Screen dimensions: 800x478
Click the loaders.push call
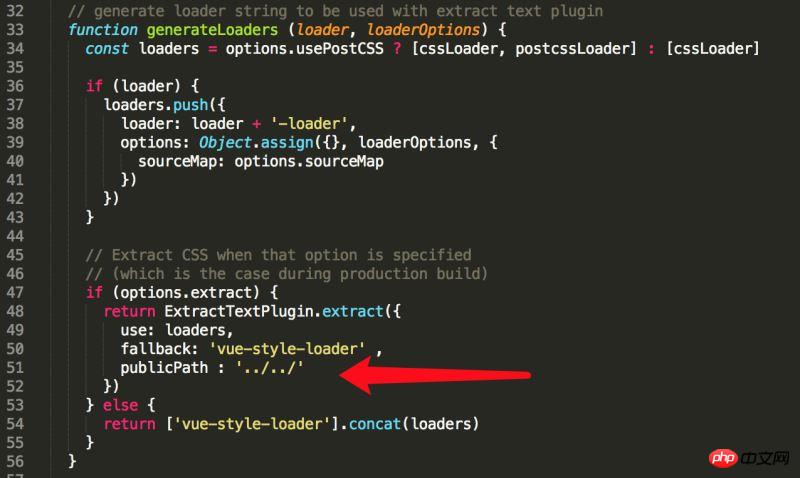pos(156,105)
